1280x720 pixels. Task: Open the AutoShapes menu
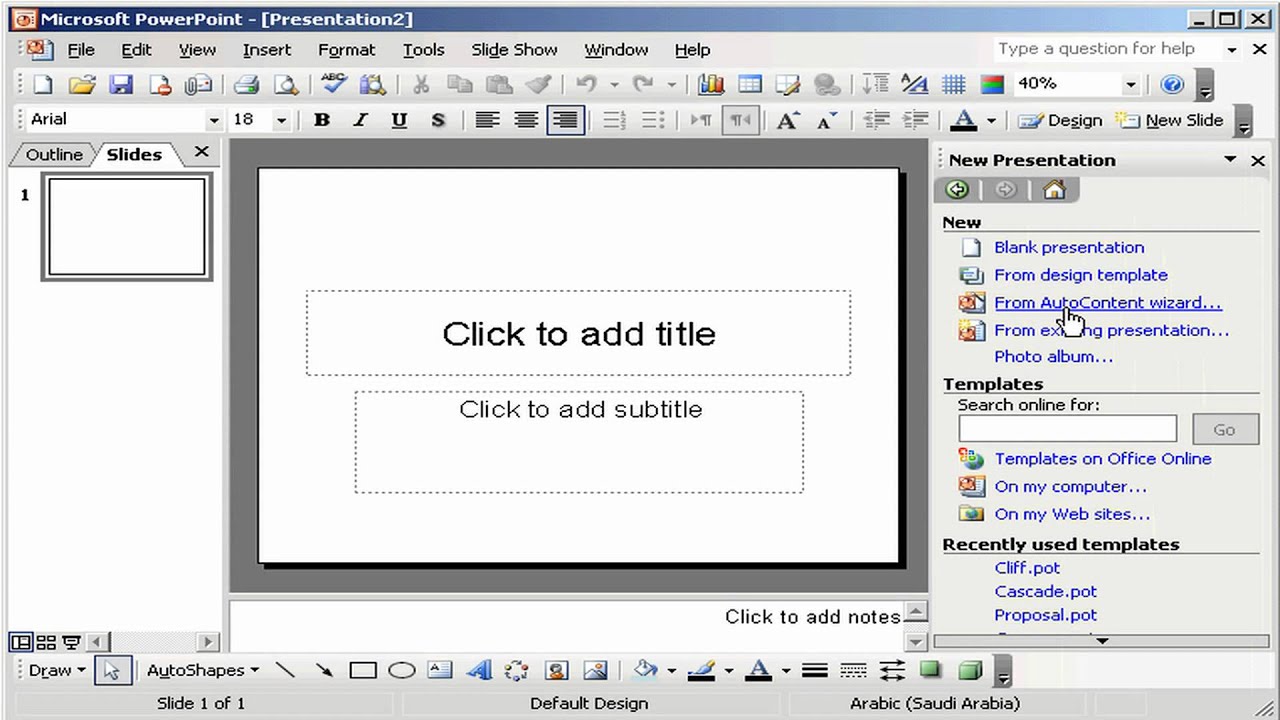[203, 670]
